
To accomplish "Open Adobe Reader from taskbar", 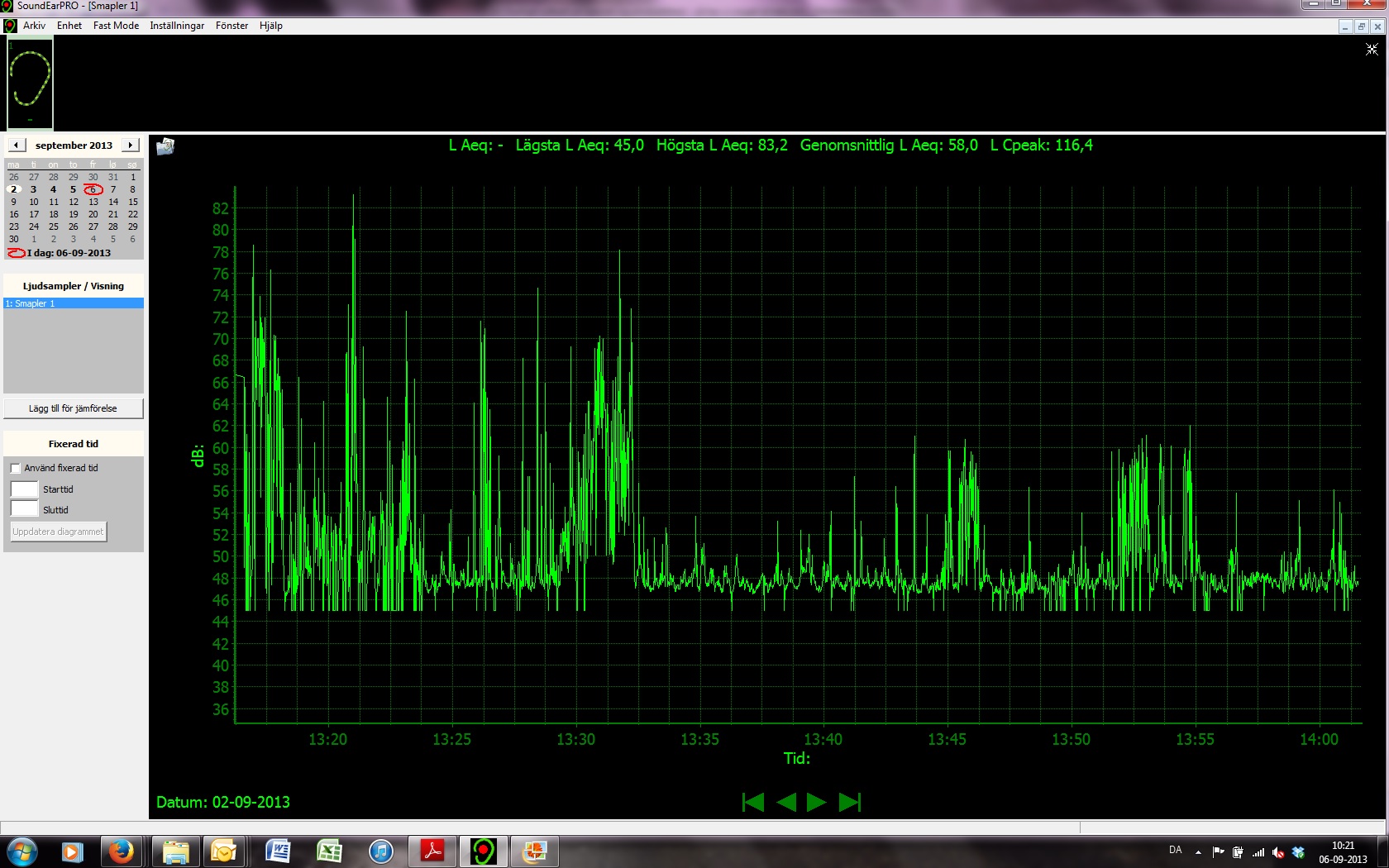I will 432,851.
